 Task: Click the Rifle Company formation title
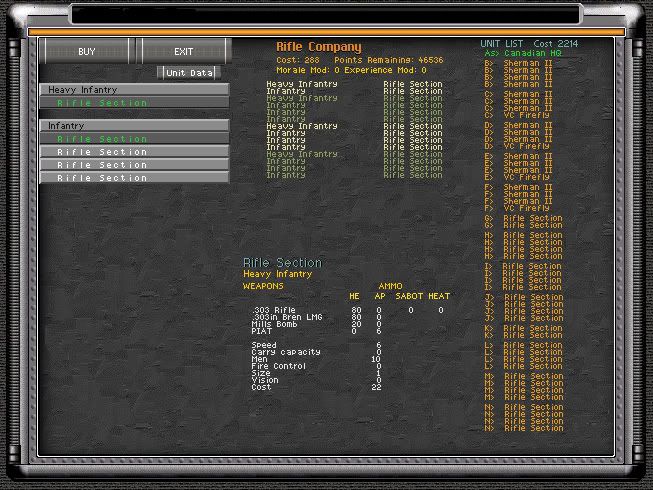pos(319,47)
